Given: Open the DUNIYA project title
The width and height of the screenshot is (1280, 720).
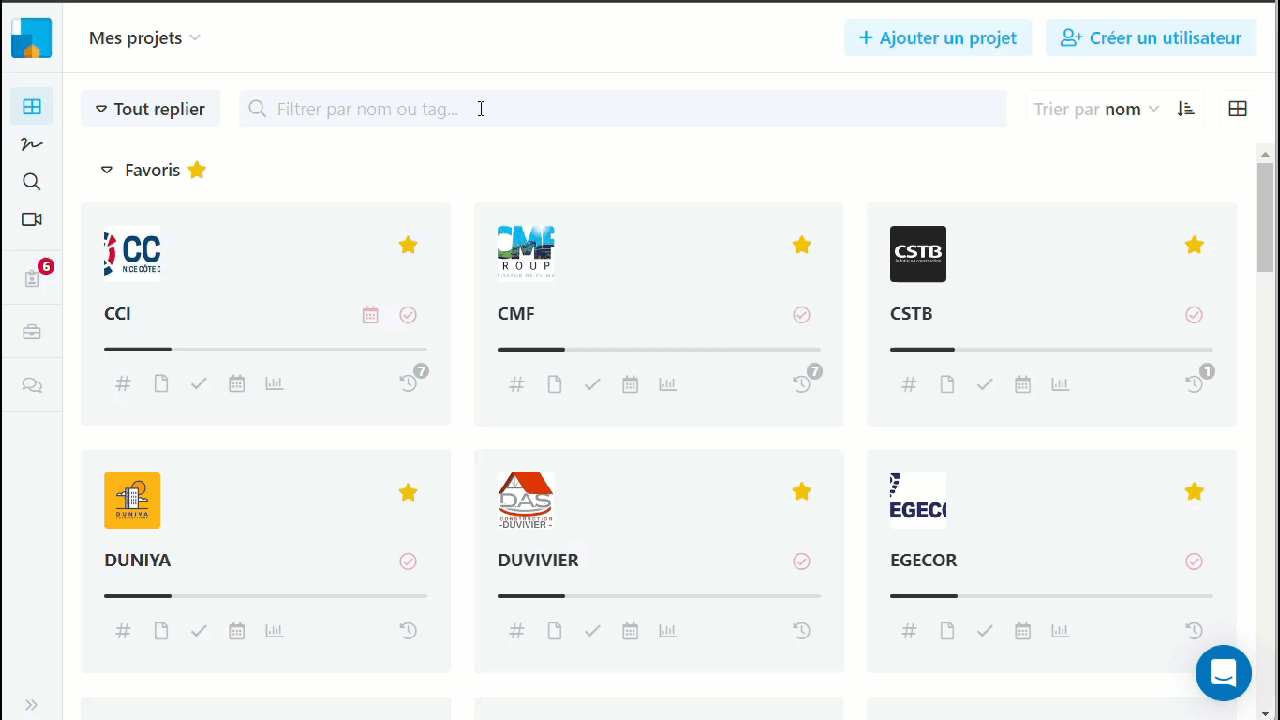Looking at the screenshot, I should [137, 560].
